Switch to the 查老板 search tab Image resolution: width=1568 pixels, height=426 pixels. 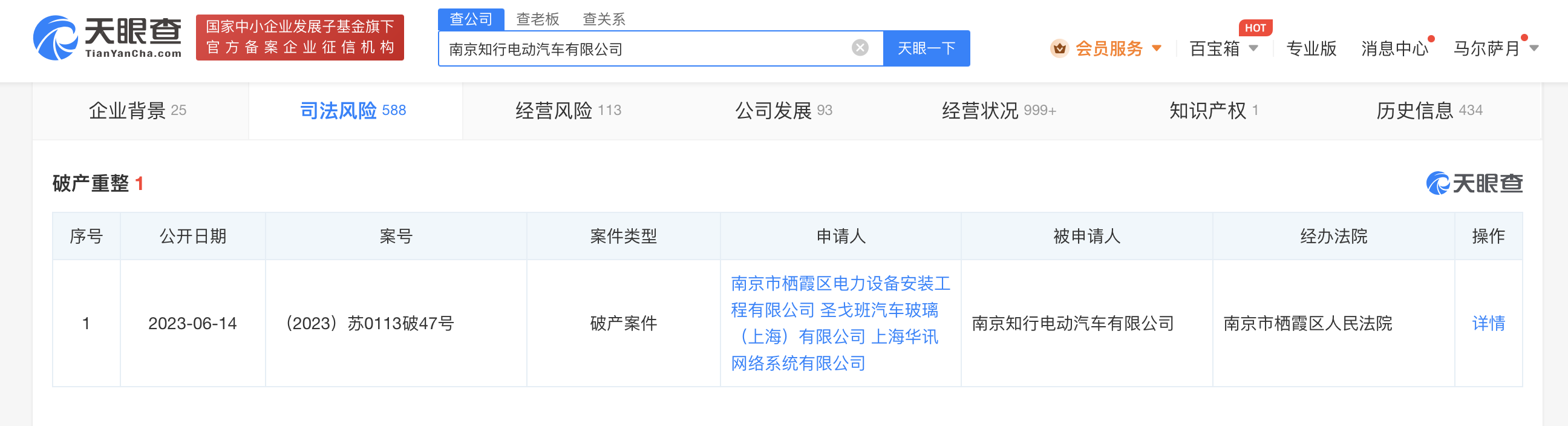click(x=537, y=19)
